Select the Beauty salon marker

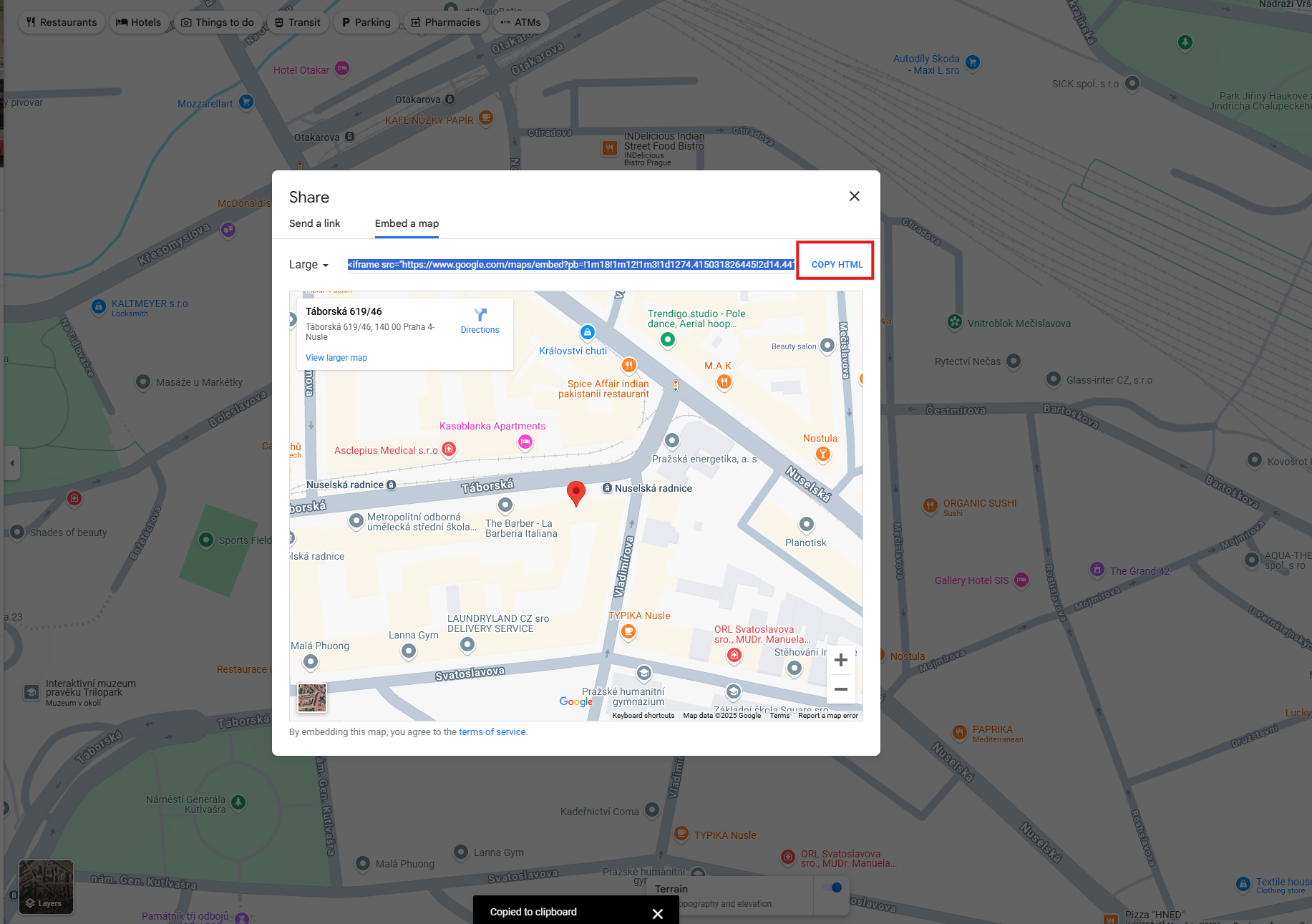[827, 345]
